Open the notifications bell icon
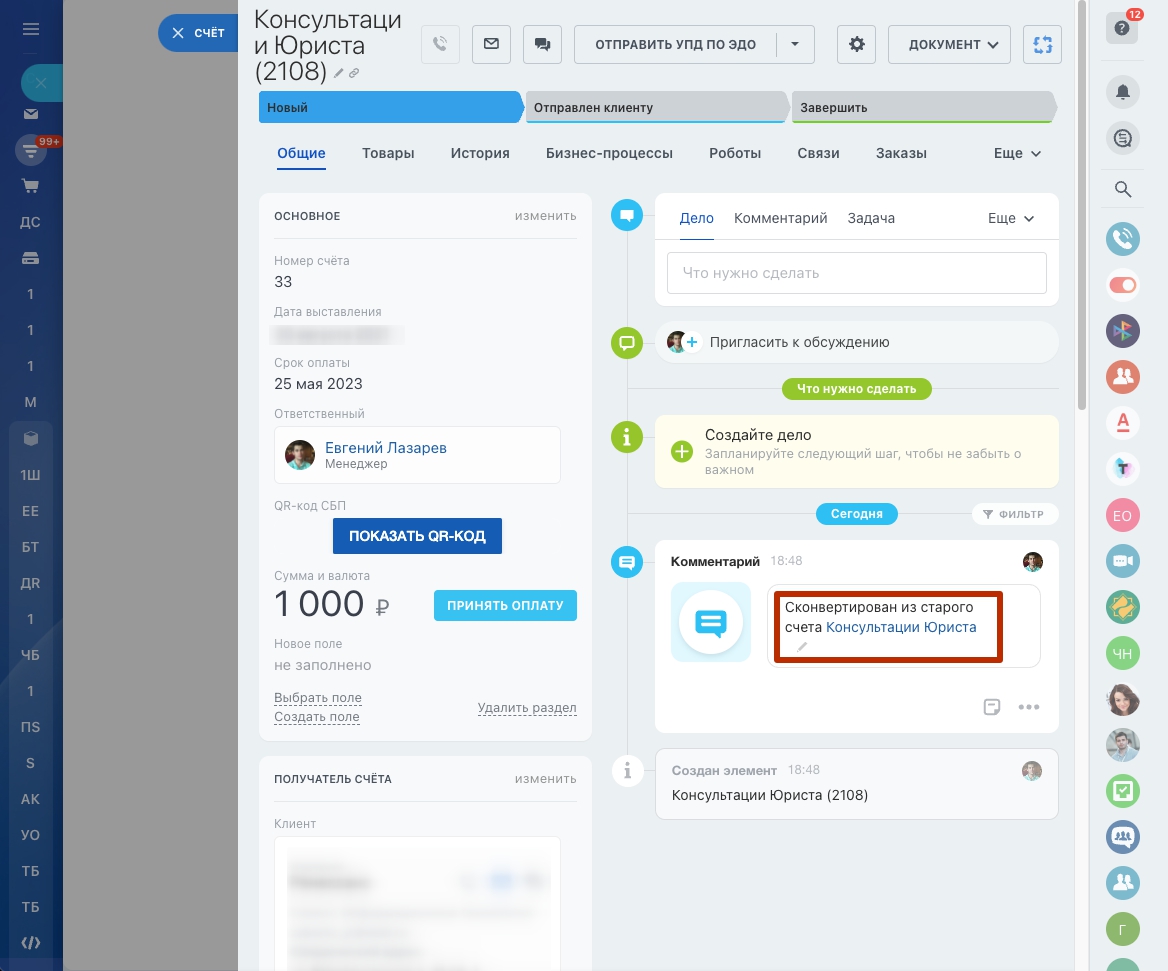This screenshot has width=1168, height=971. coord(1123,92)
